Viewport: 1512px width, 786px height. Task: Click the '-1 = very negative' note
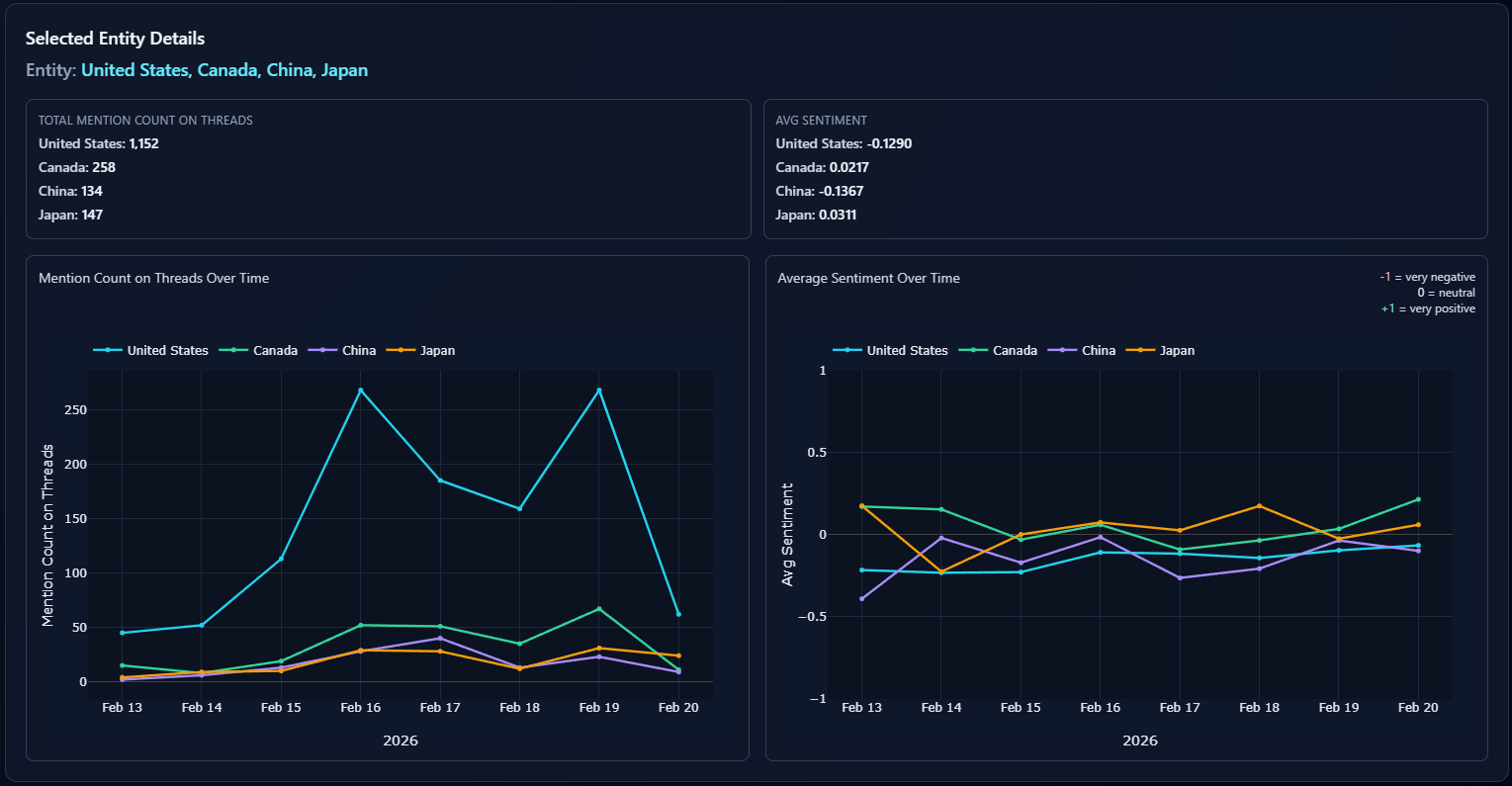[x=1428, y=277]
